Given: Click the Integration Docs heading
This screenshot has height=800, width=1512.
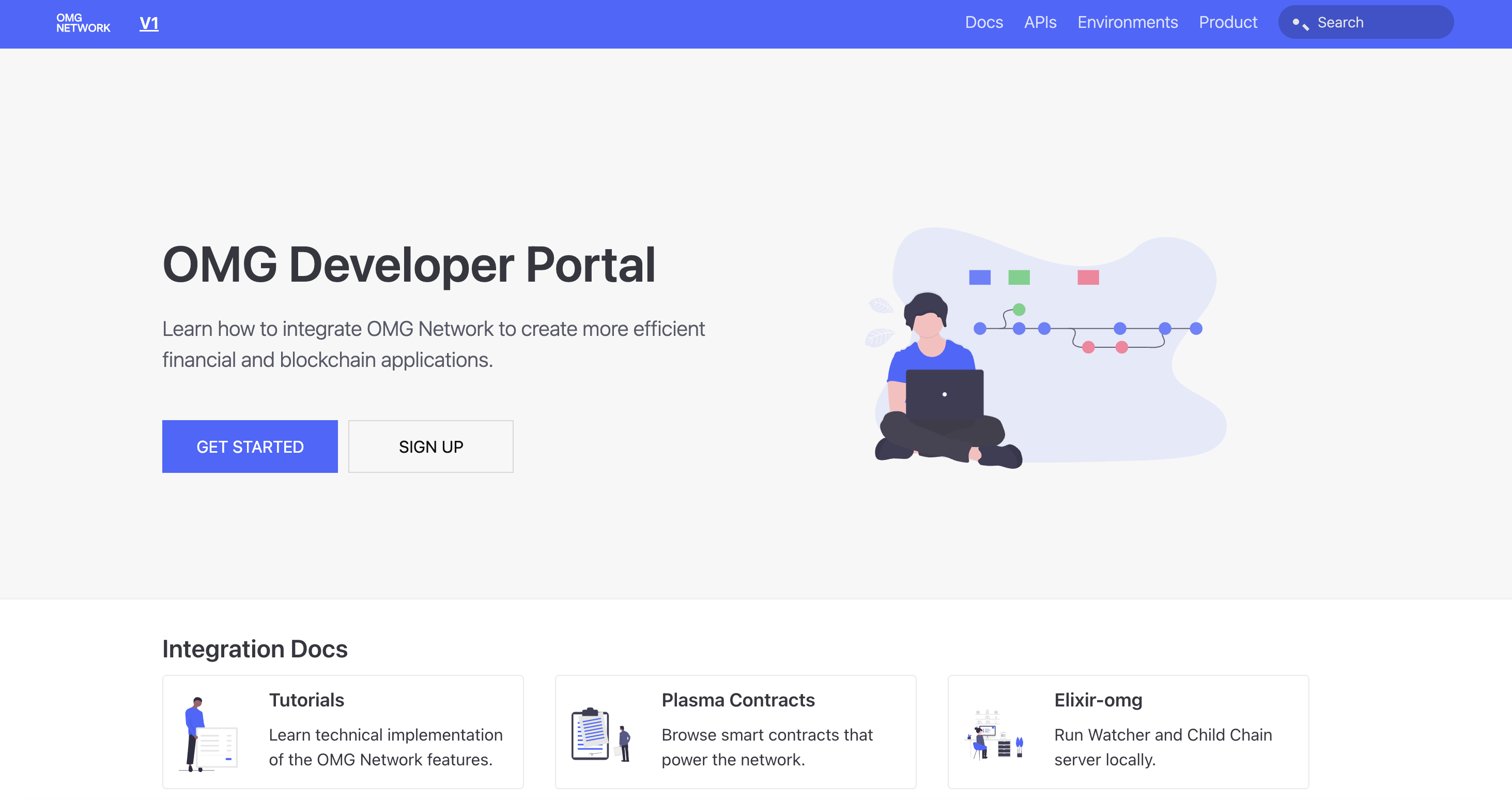Looking at the screenshot, I should (x=255, y=649).
